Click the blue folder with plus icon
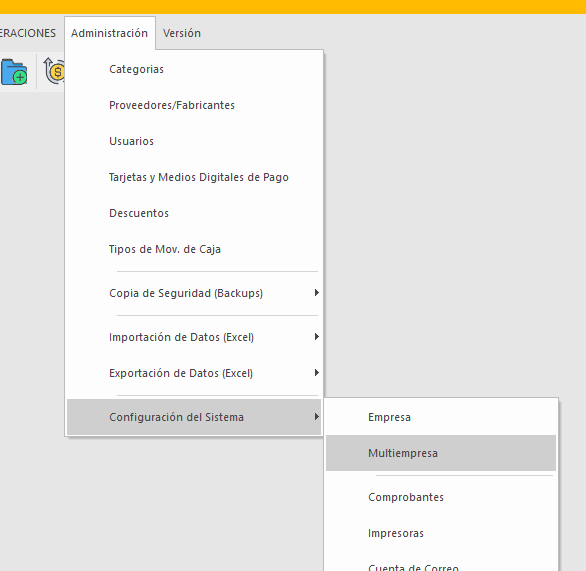 [x=14, y=72]
